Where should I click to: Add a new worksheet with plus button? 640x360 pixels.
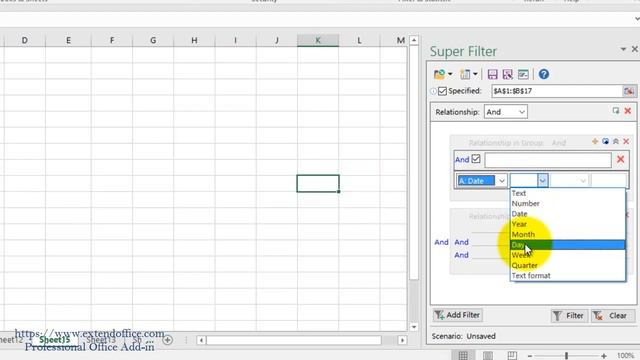click(x=167, y=340)
